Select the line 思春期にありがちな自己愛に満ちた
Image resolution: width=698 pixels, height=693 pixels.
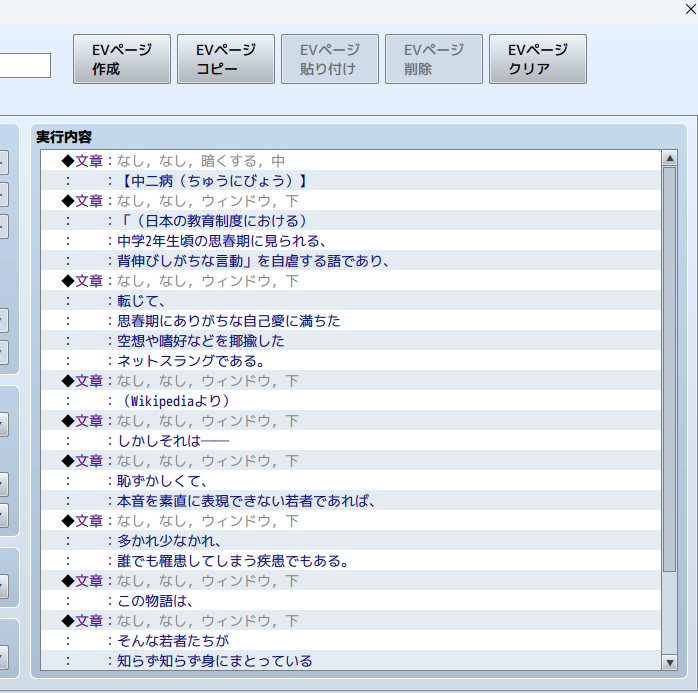[350, 321]
